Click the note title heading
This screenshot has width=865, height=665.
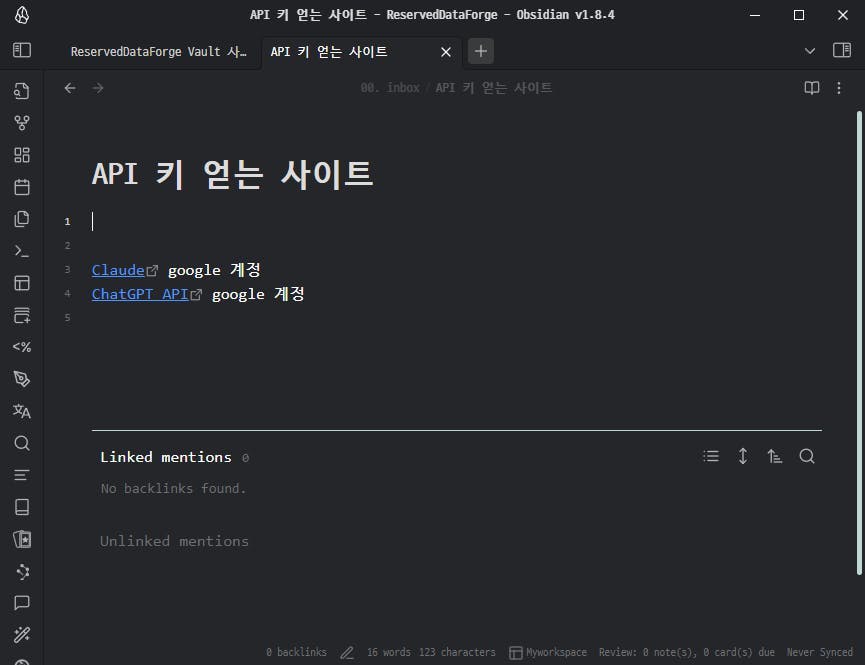point(232,174)
